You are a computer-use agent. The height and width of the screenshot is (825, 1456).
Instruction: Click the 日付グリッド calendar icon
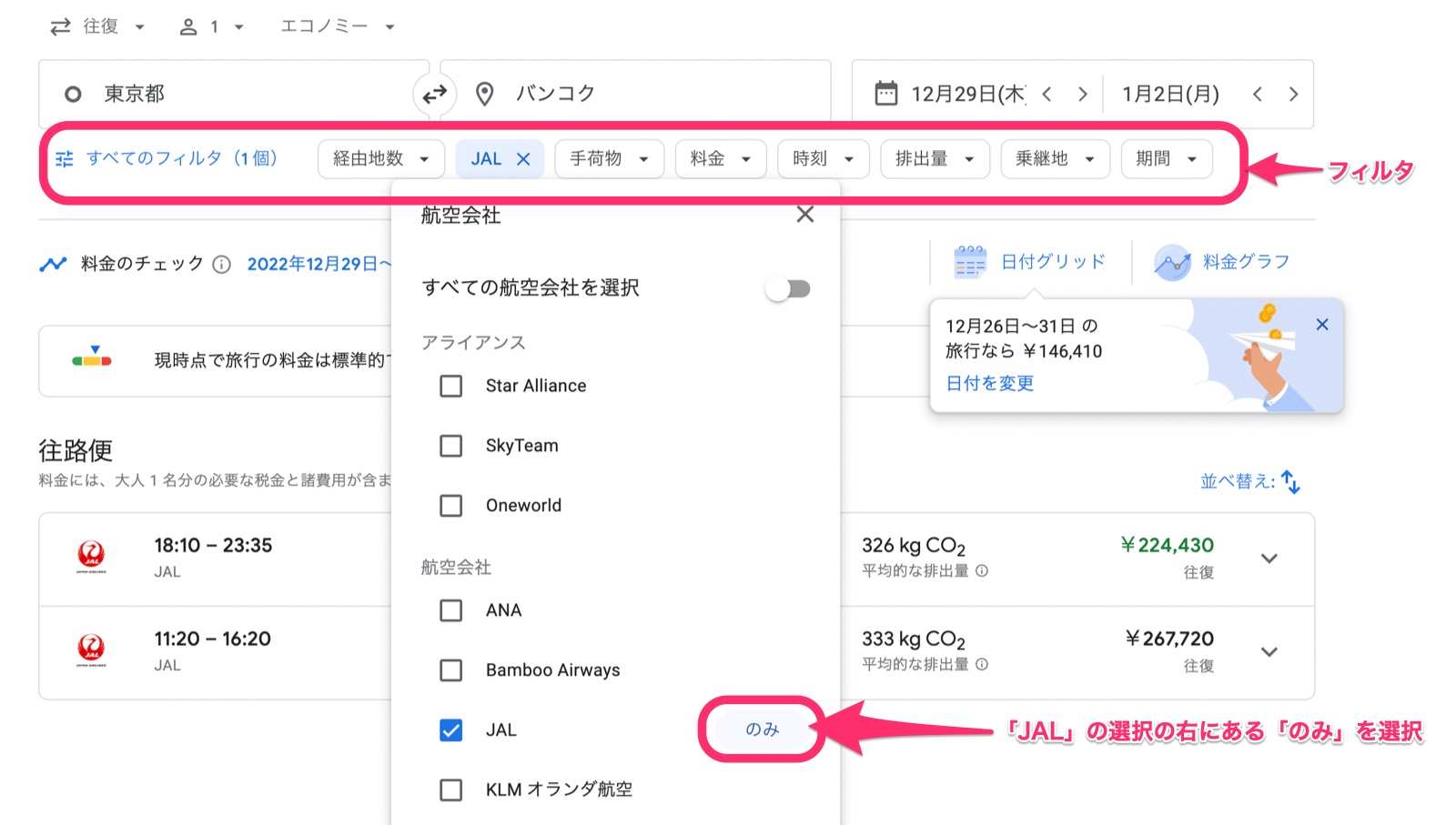coord(970,262)
